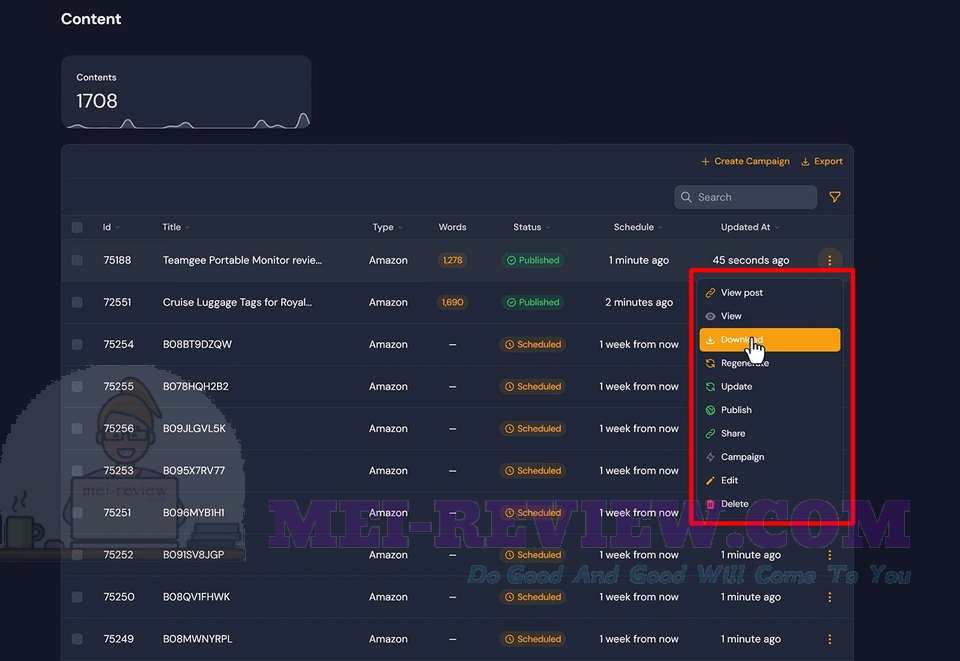Open the Cruise Luggage Tags for Royal title
Image resolution: width=960 pixels, height=661 pixels.
click(x=237, y=302)
